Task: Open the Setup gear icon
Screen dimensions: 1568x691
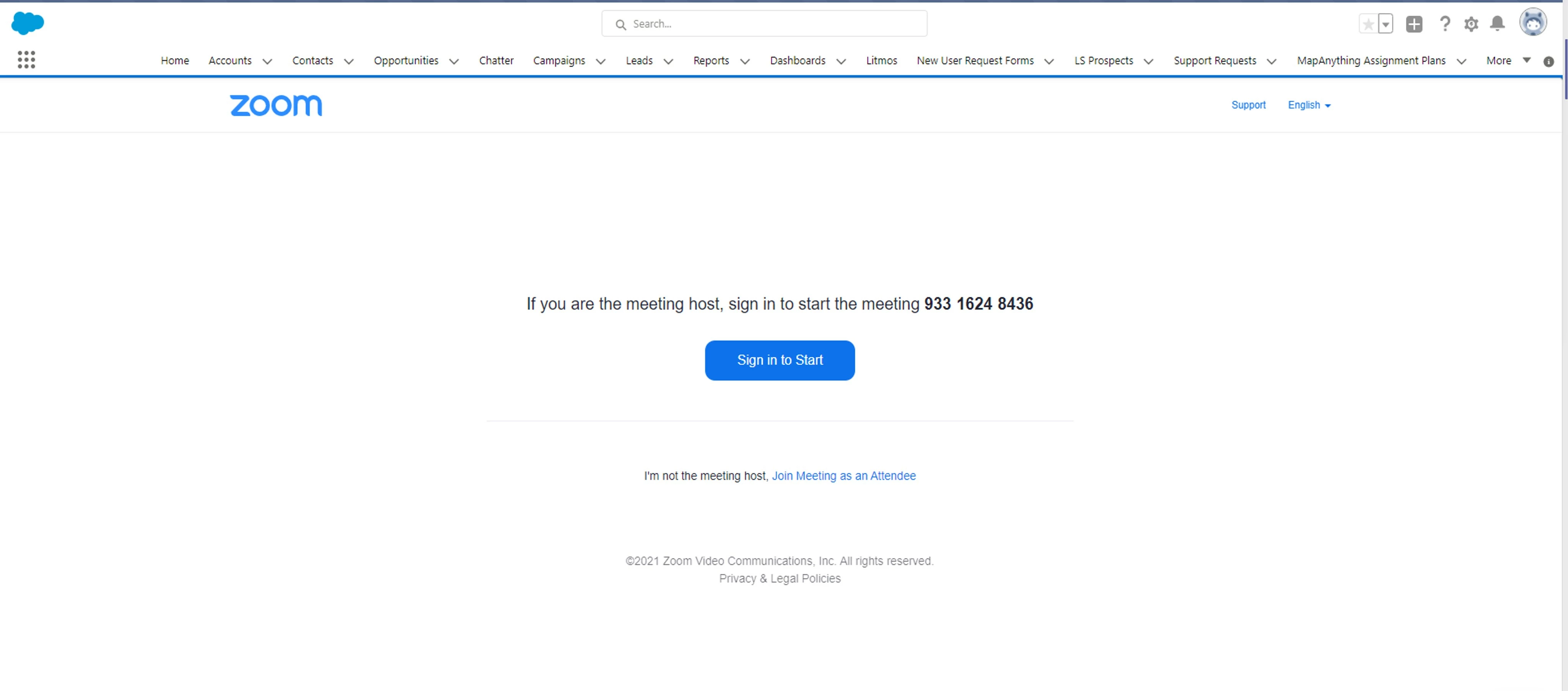Action: point(1471,25)
